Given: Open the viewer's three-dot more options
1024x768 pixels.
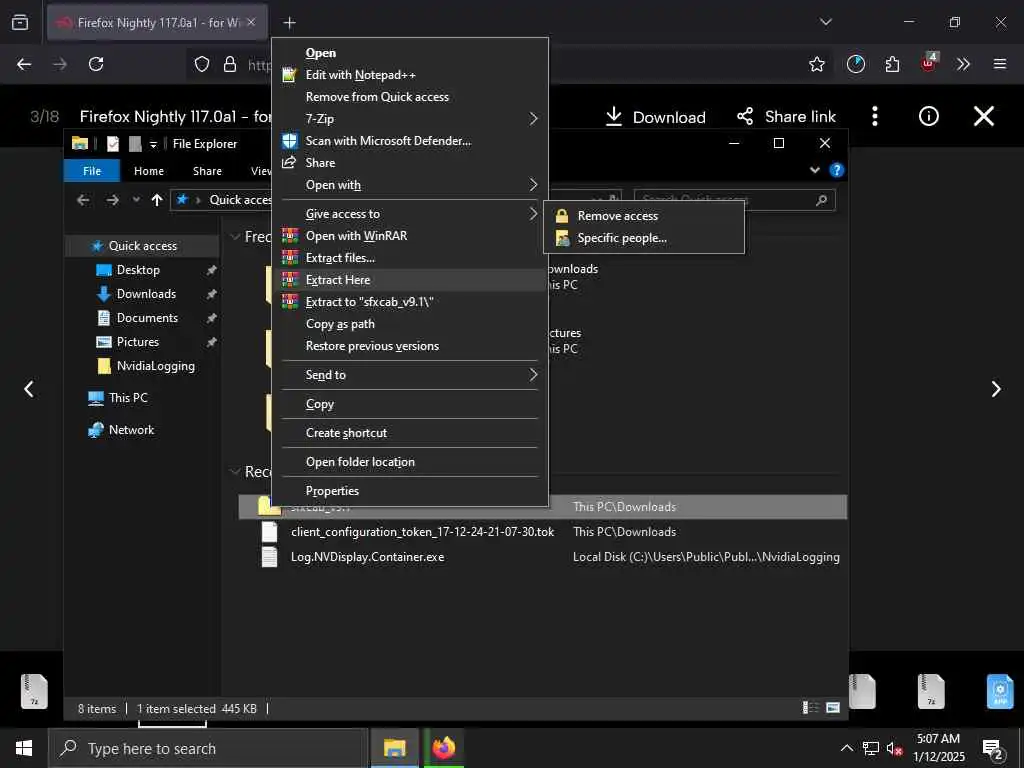Looking at the screenshot, I should pyautogui.click(x=874, y=117).
